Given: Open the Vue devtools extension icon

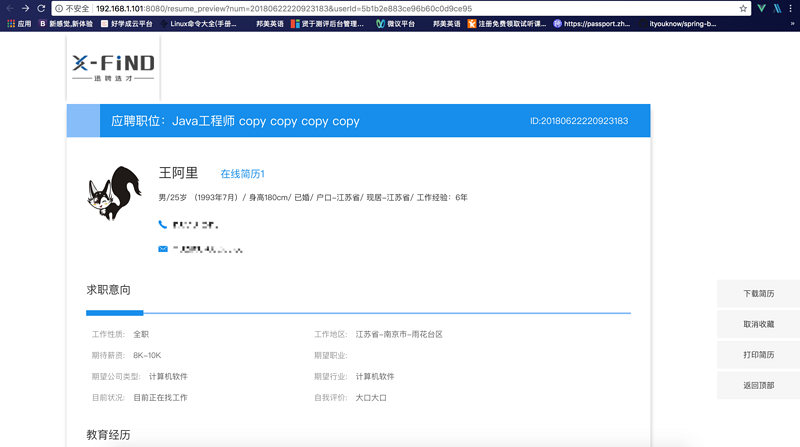Looking at the screenshot, I should (762, 8).
